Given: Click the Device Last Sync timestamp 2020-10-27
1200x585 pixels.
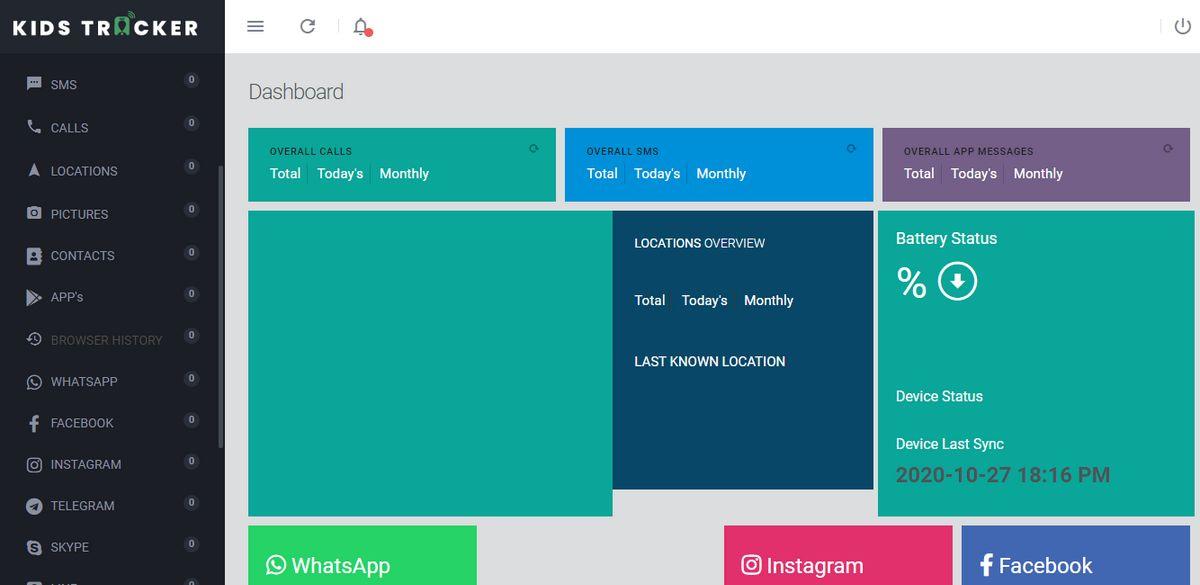Looking at the screenshot, I should click(x=1003, y=475).
